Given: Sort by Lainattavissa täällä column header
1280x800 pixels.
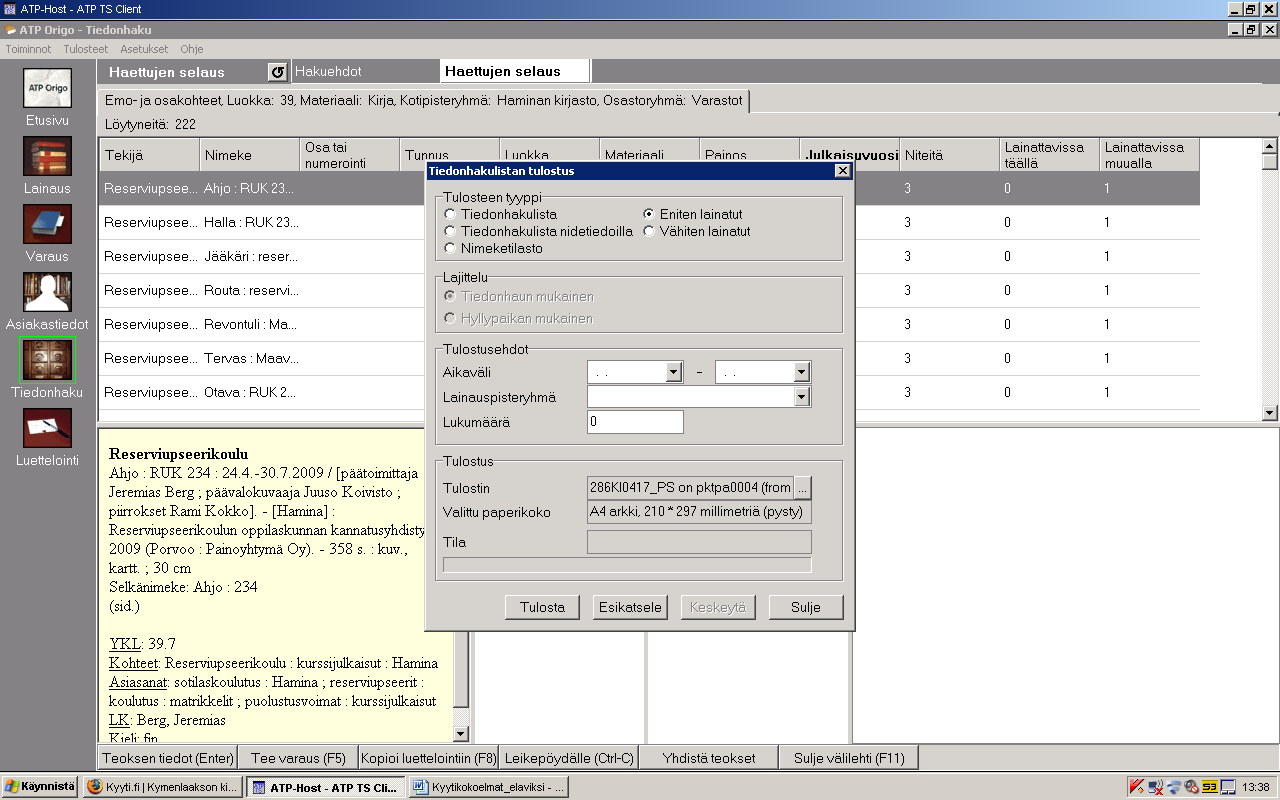Looking at the screenshot, I should pos(1049,155).
